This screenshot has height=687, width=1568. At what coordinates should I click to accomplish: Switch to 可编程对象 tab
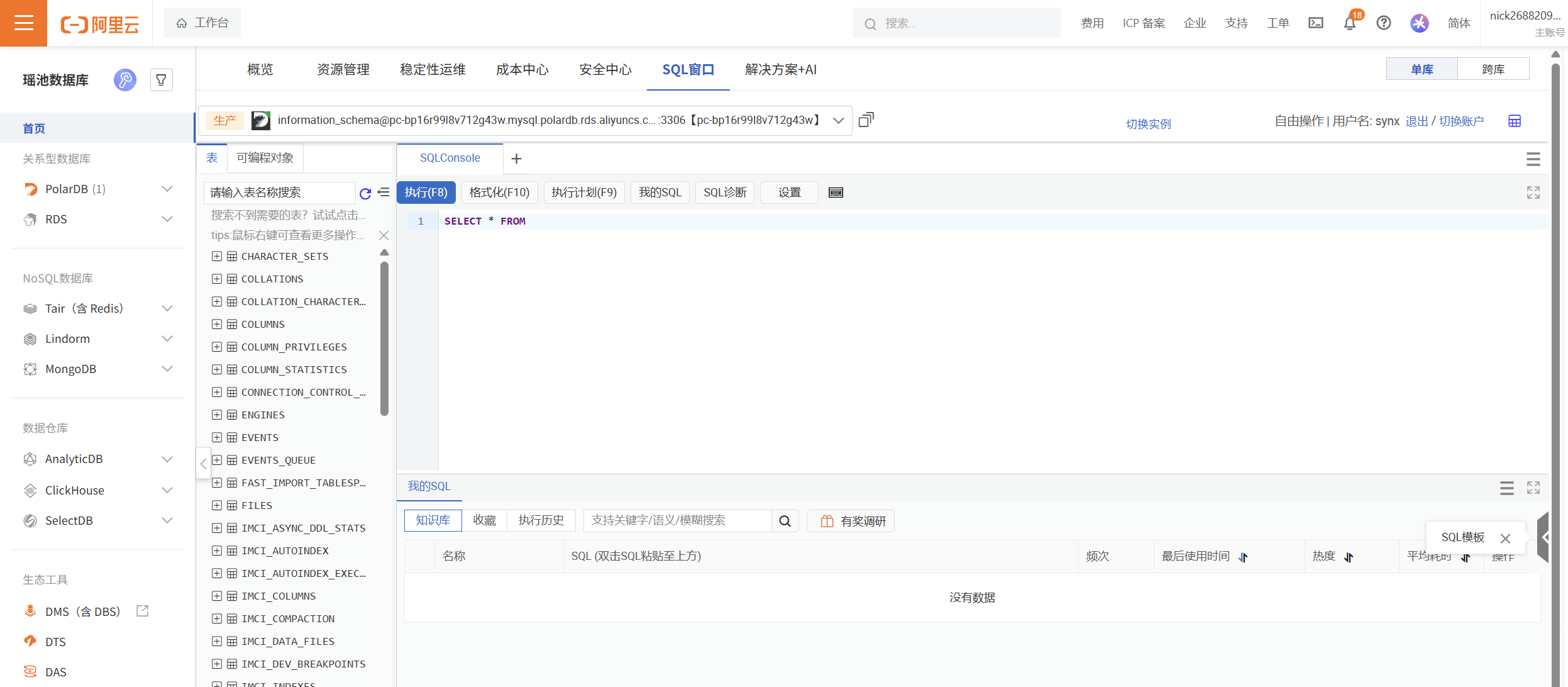(x=265, y=158)
